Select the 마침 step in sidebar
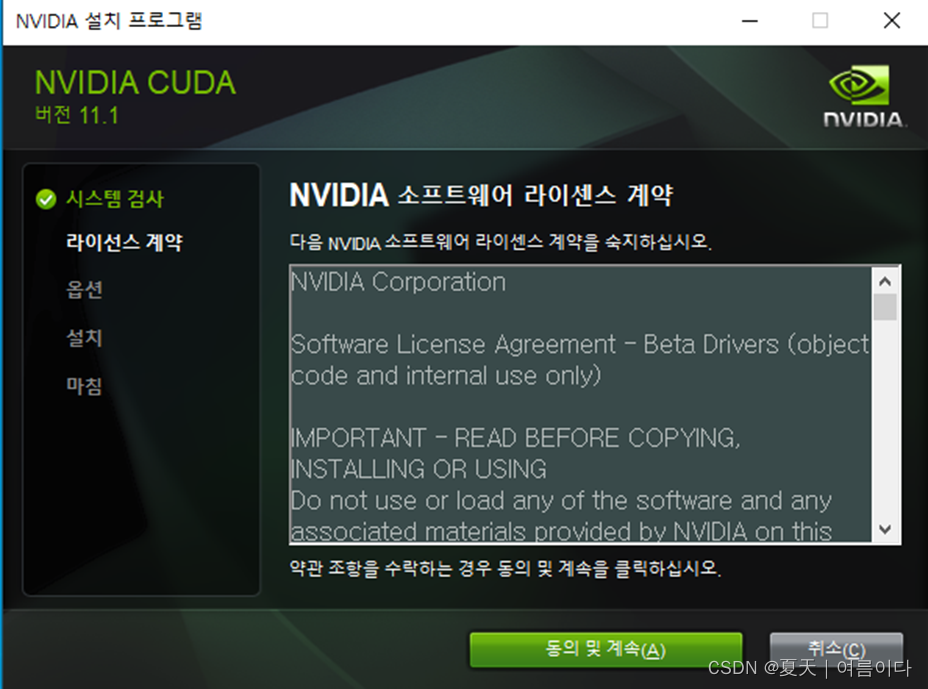928x689 pixels. coord(84,386)
